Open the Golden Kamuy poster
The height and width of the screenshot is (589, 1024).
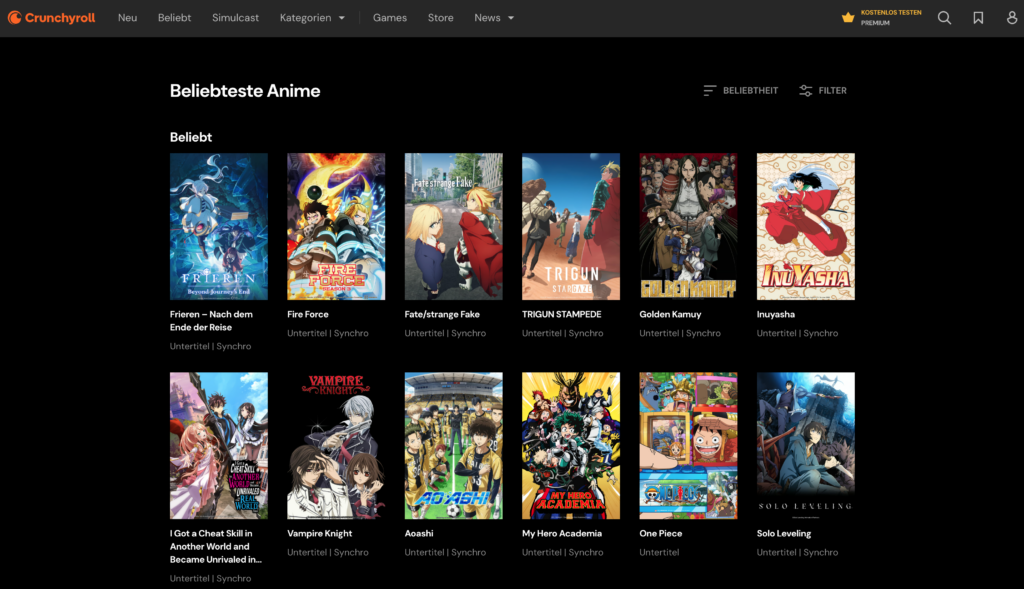coord(688,227)
